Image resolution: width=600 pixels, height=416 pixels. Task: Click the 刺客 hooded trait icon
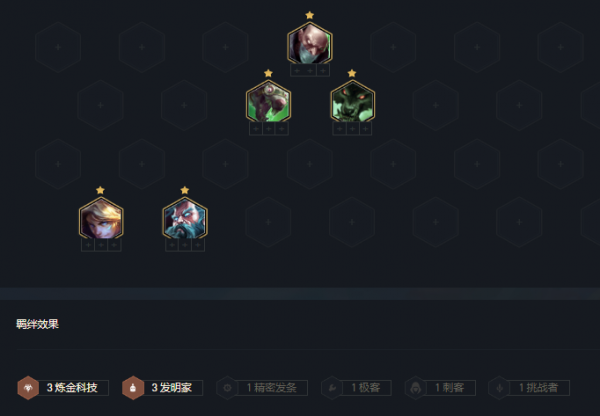(x=416, y=388)
